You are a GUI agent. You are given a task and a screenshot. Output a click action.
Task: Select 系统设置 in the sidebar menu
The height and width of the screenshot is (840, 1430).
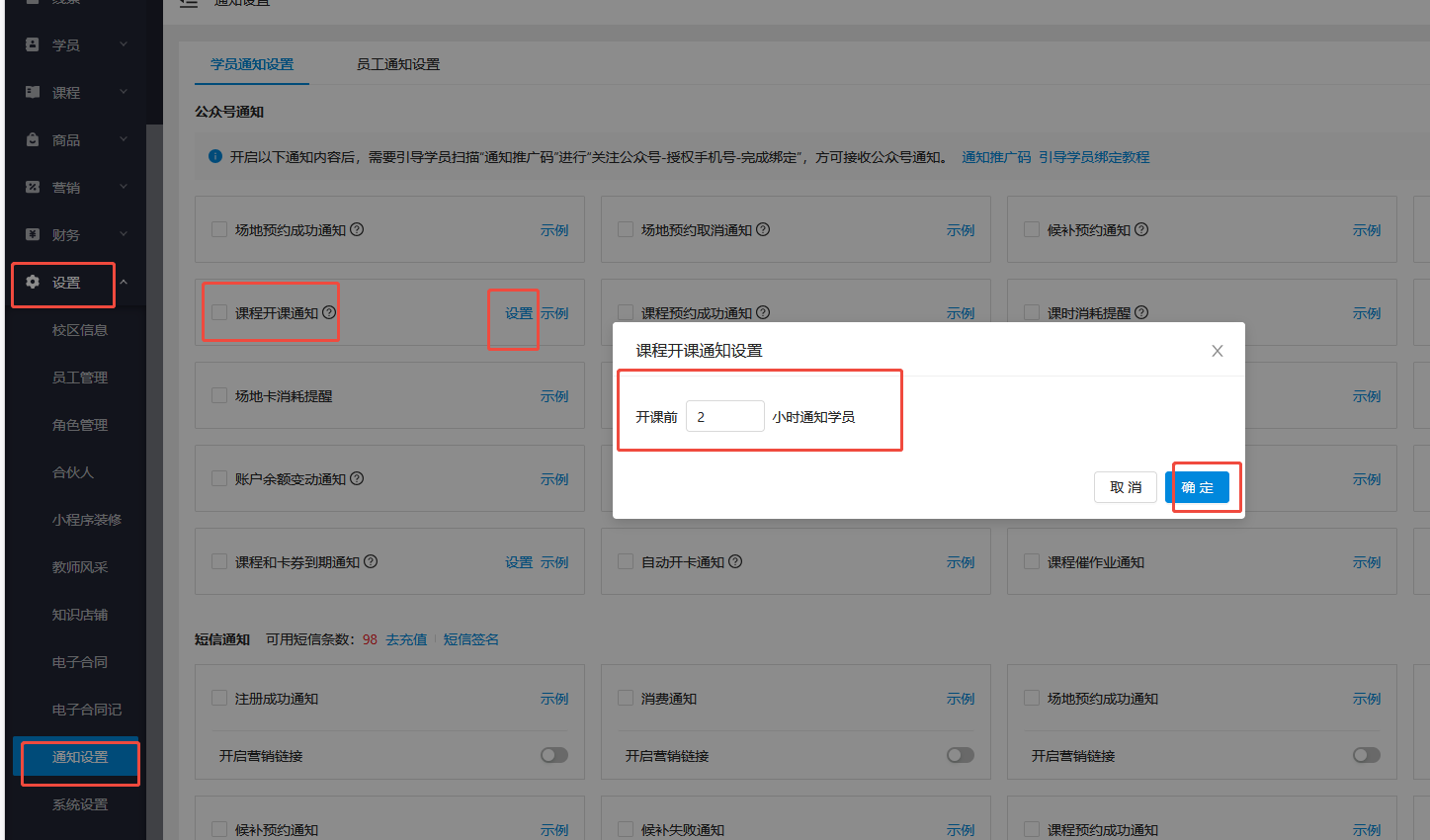(x=79, y=803)
